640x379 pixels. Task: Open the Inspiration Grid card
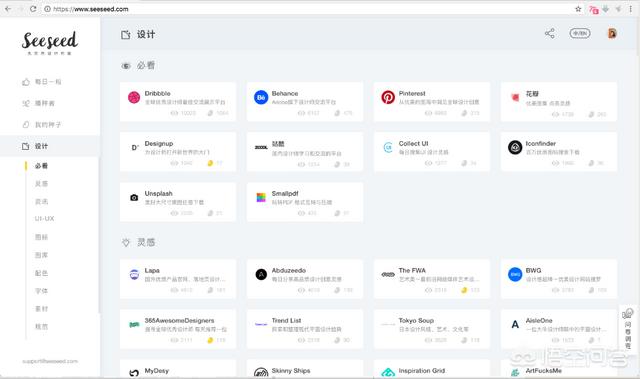pyautogui.click(x=432, y=368)
